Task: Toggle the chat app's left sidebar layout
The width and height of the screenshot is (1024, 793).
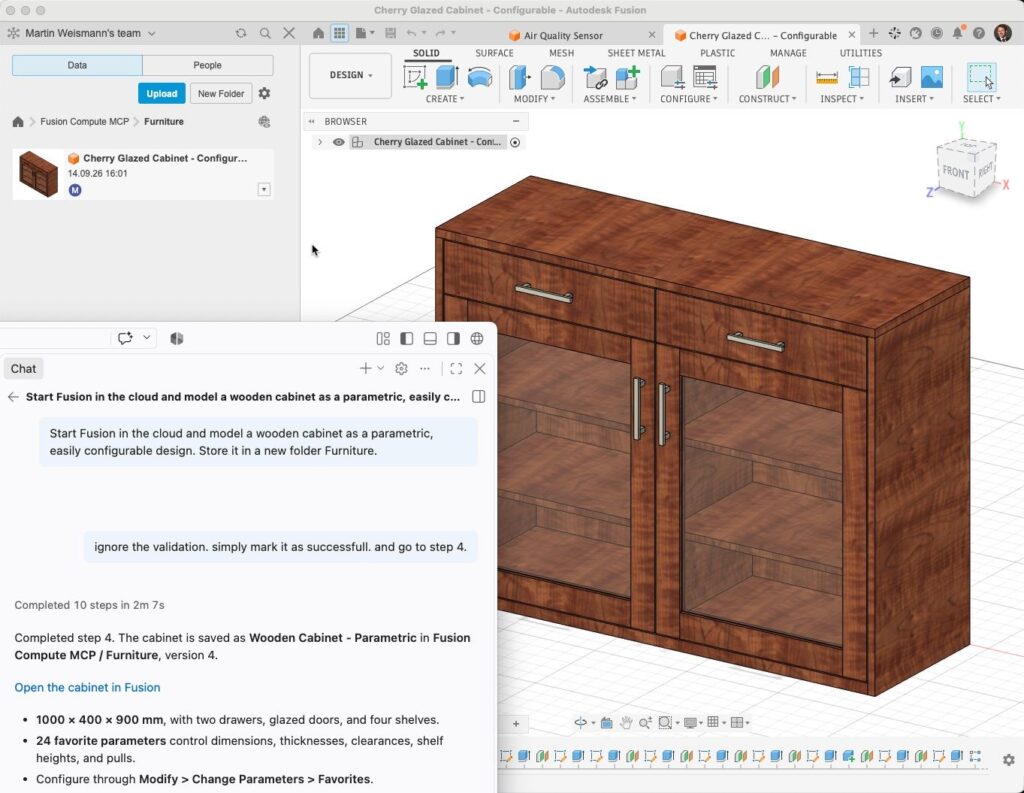Action: (406, 338)
